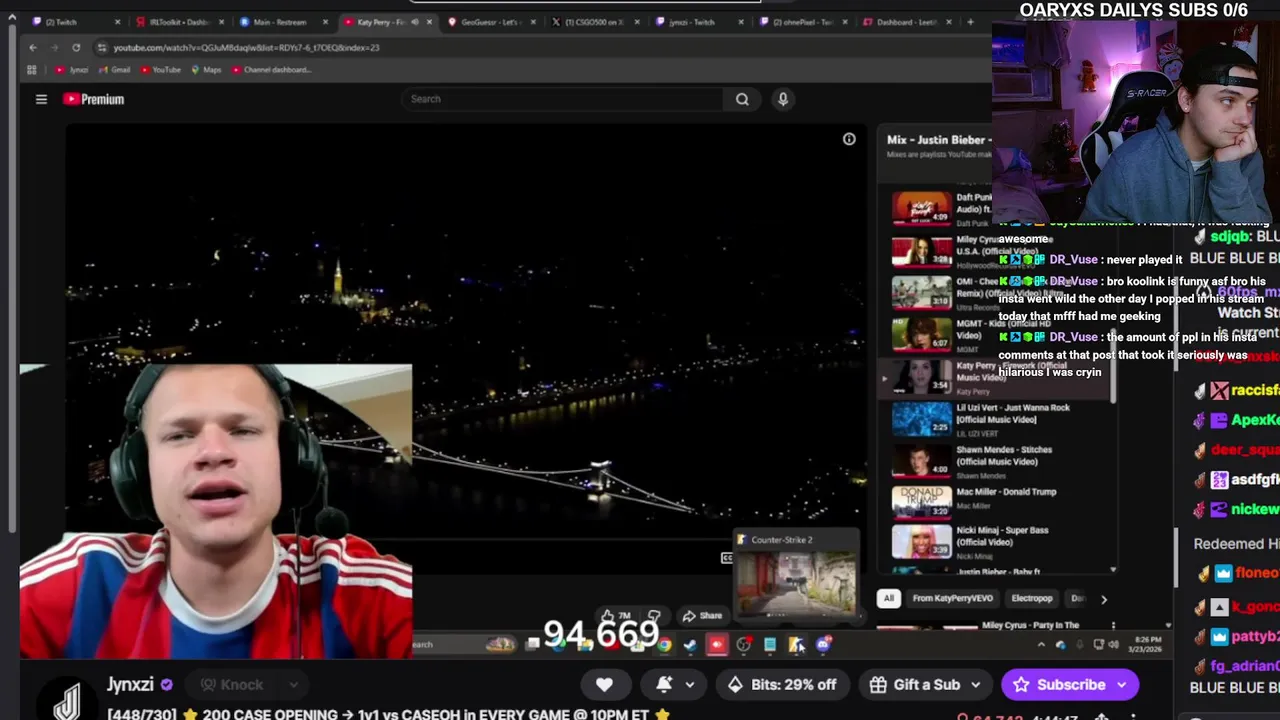Switch to the GeoGuessr browser tab

(x=492, y=22)
